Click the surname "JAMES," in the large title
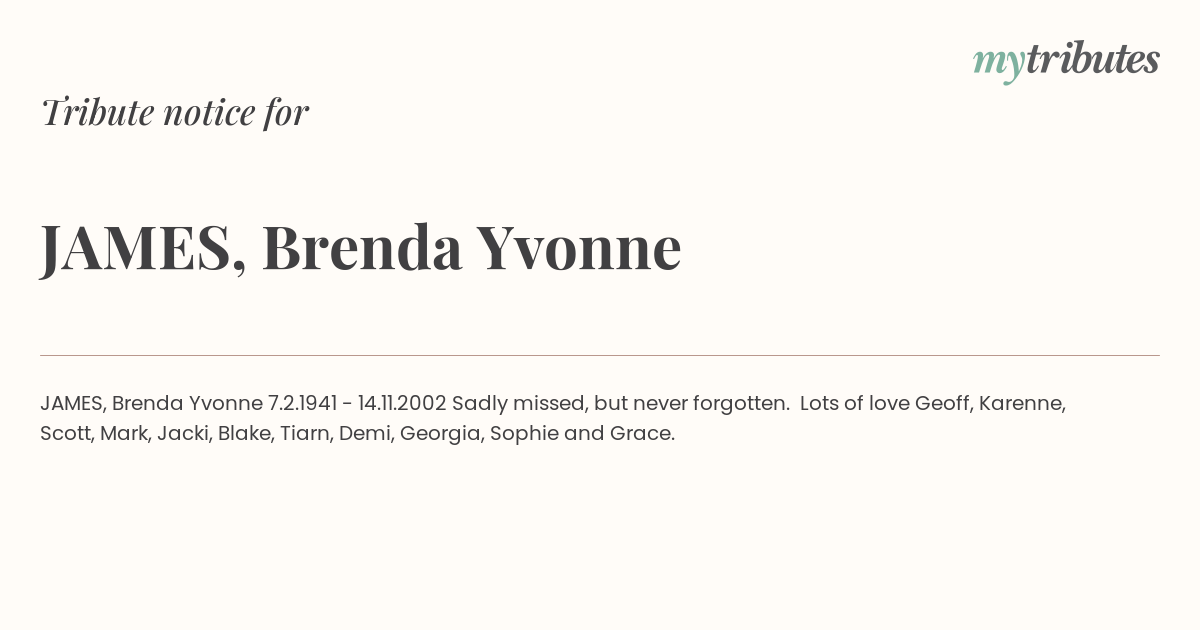This screenshot has height=630, width=1200. coord(144,248)
